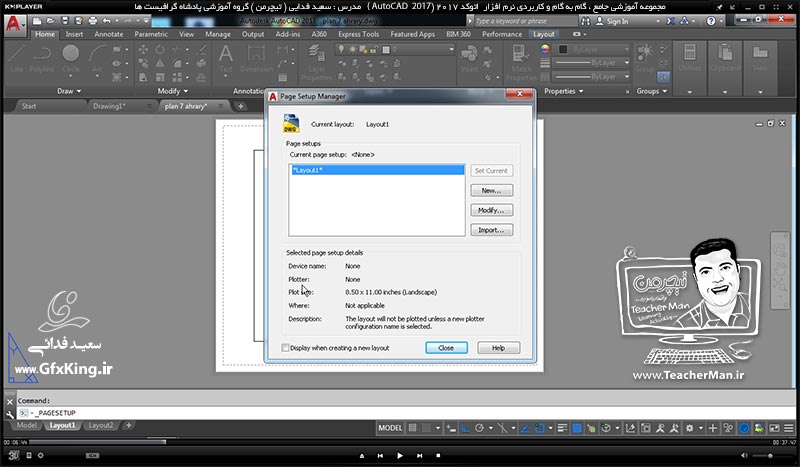Switch to the Insert ribbon tab

click(74, 34)
